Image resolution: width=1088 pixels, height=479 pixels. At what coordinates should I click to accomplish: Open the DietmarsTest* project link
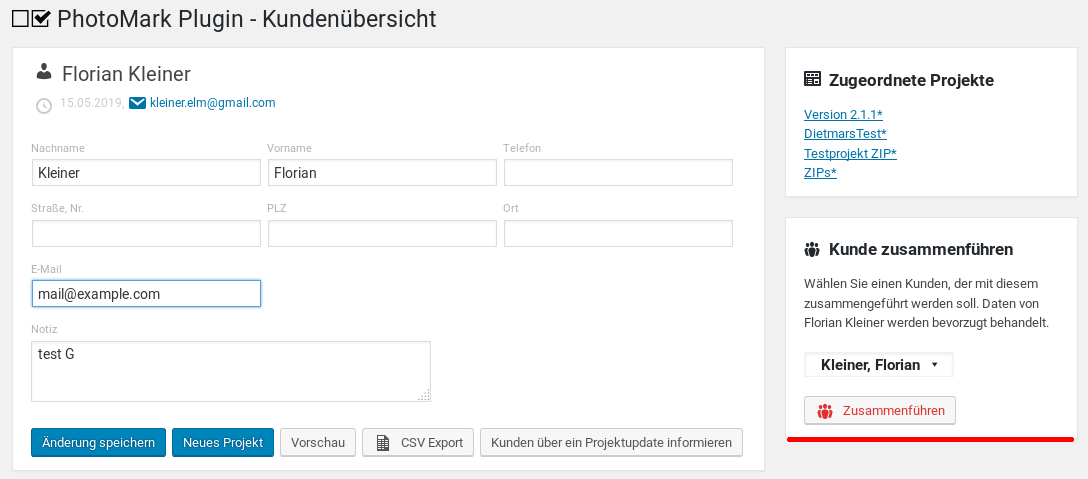click(845, 134)
